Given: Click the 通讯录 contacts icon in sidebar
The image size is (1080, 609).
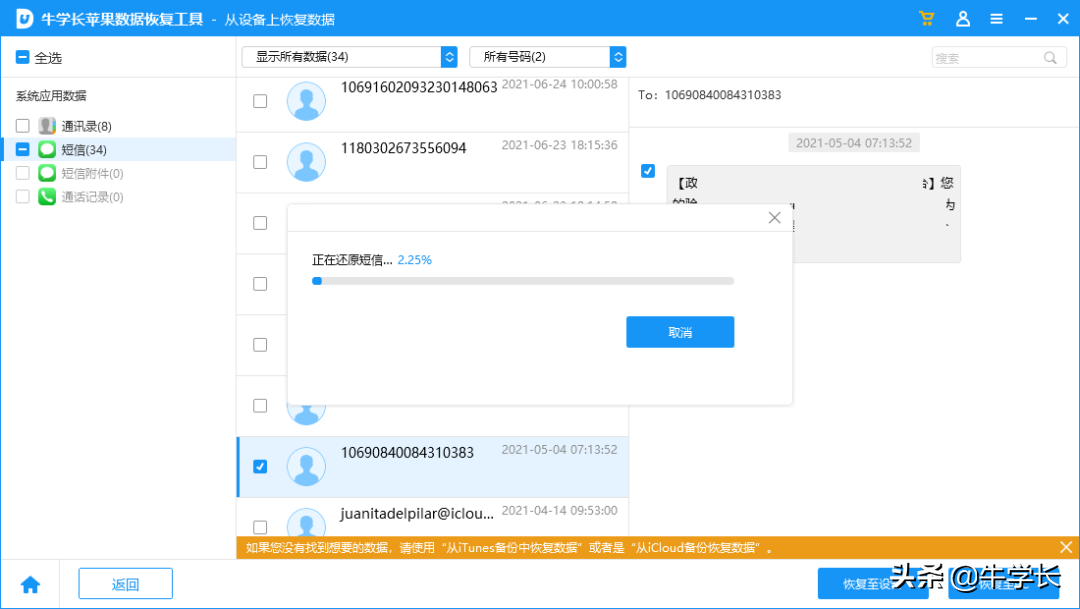Looking at the screenshot, I should click(x=46, y=125).
